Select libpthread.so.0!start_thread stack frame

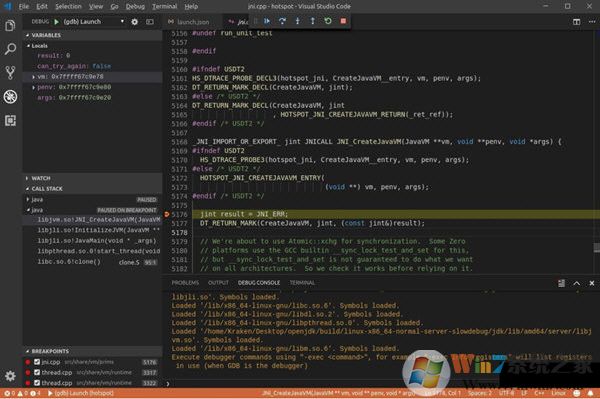pos(92,251)
